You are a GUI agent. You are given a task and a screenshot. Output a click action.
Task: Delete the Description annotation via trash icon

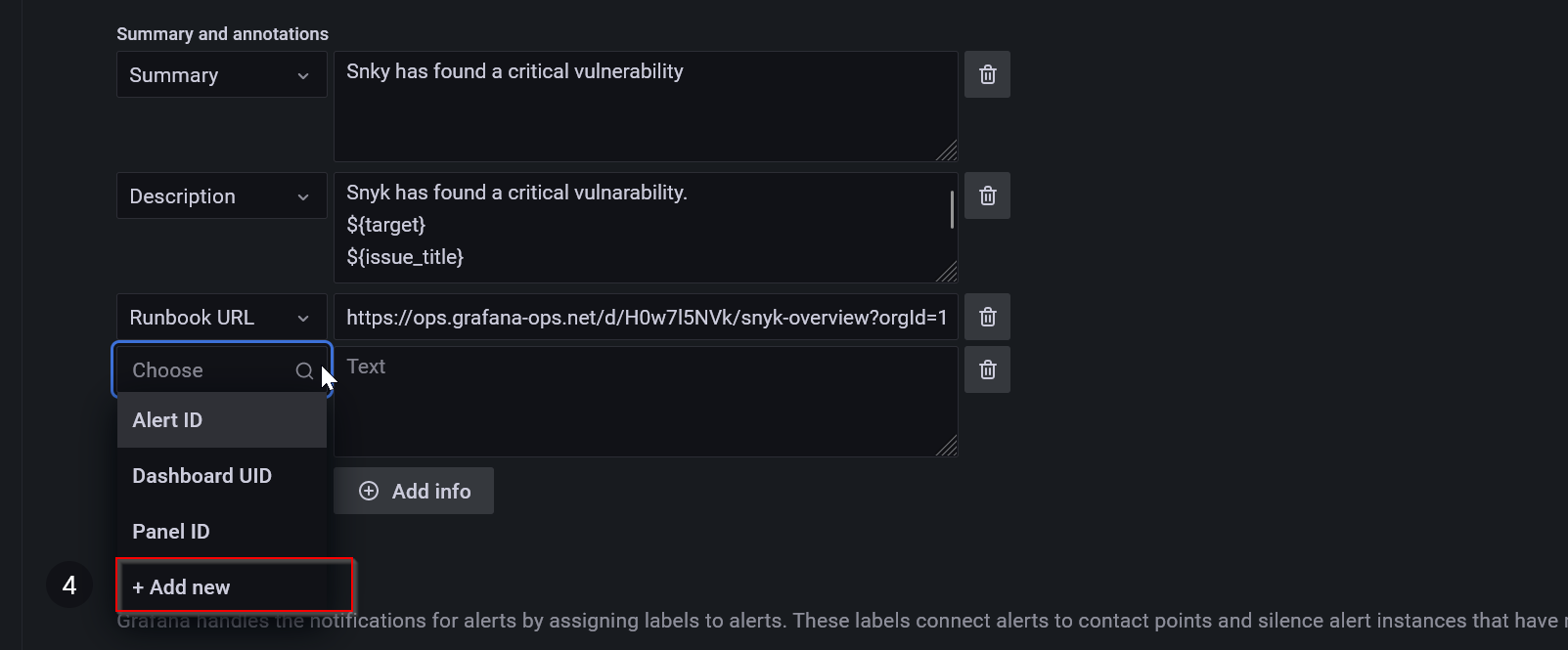click(x=987, y=195)
